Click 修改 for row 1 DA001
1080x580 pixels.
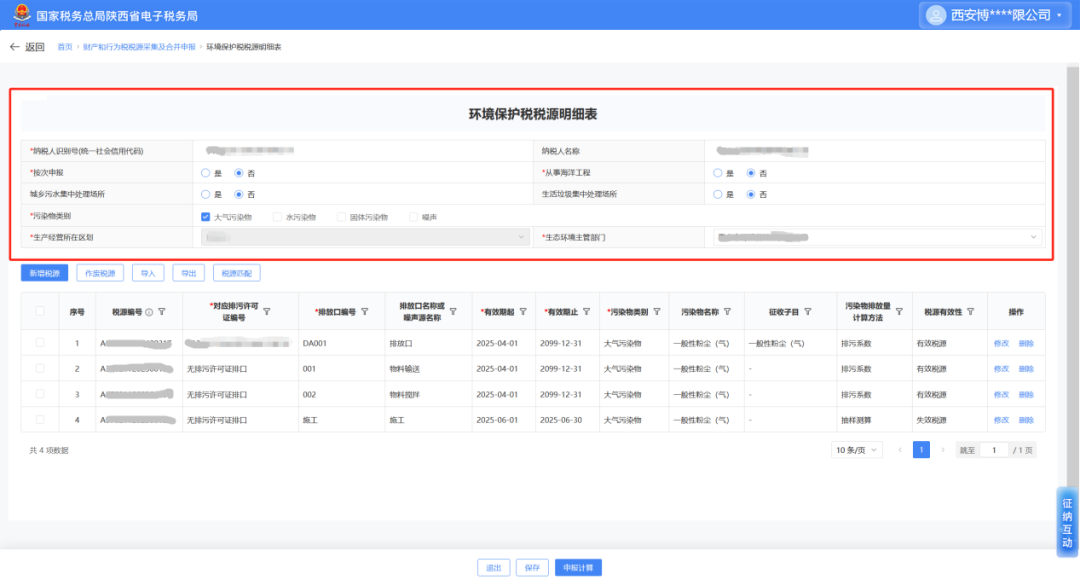click(x=1001, y=343)
